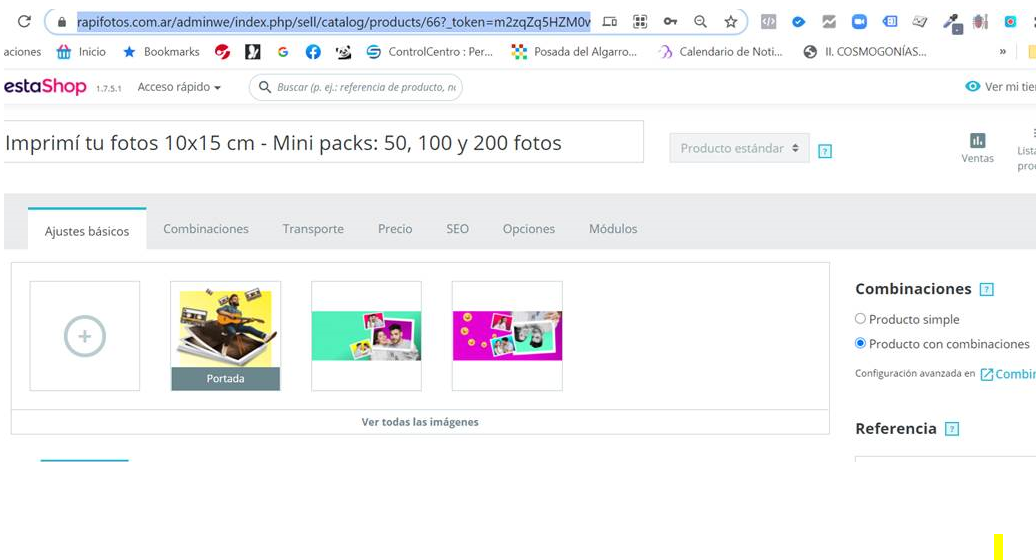The height and width of the screenshot is (560, 1036).
Task: Open ControlCentro bookmark
Action: click(x=429, y=52)
